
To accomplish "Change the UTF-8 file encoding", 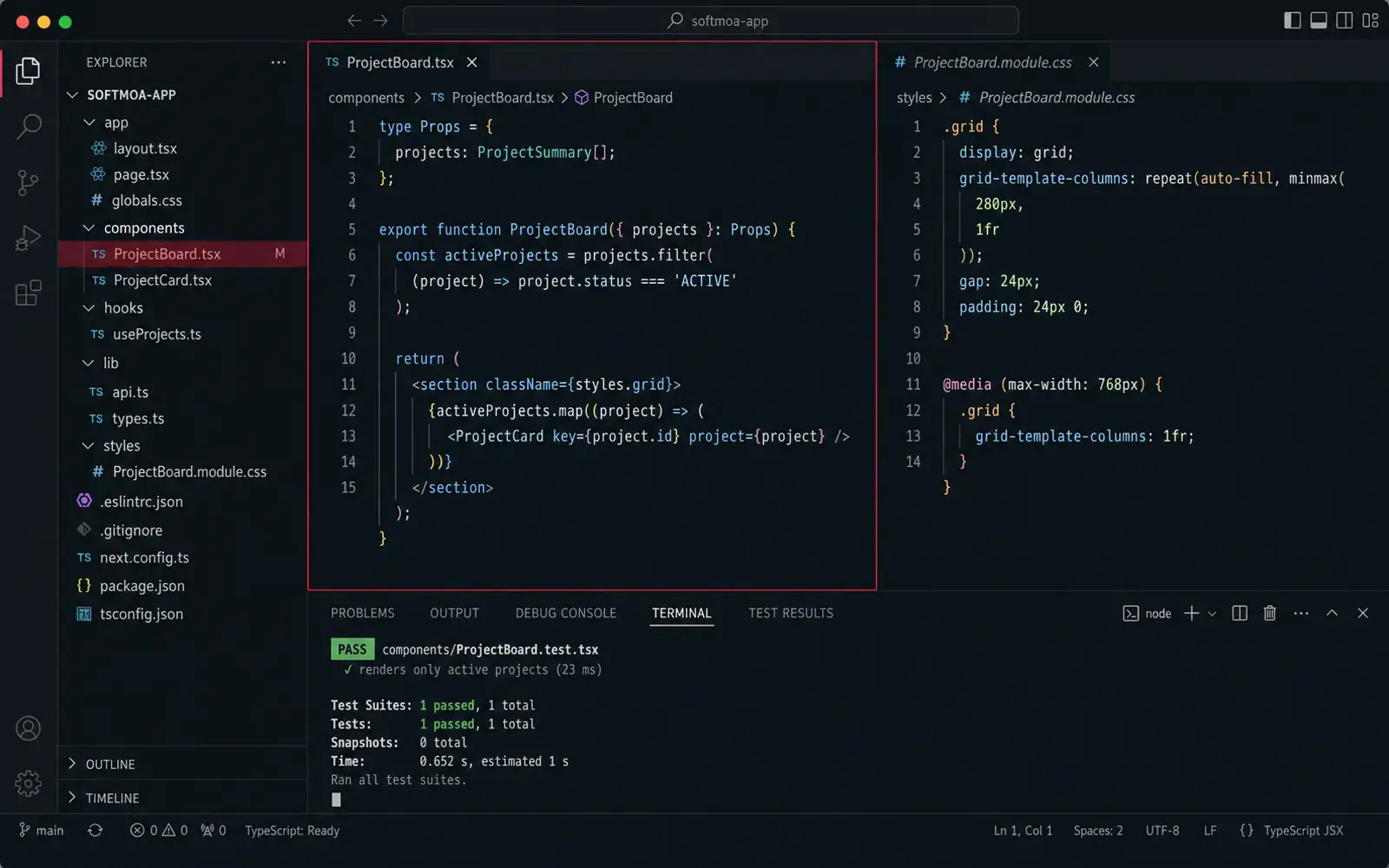I will [x=1162, y=831].
